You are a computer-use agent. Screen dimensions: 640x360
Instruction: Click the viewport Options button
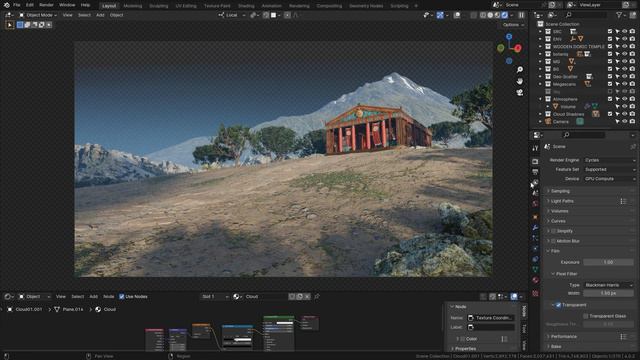513,25
